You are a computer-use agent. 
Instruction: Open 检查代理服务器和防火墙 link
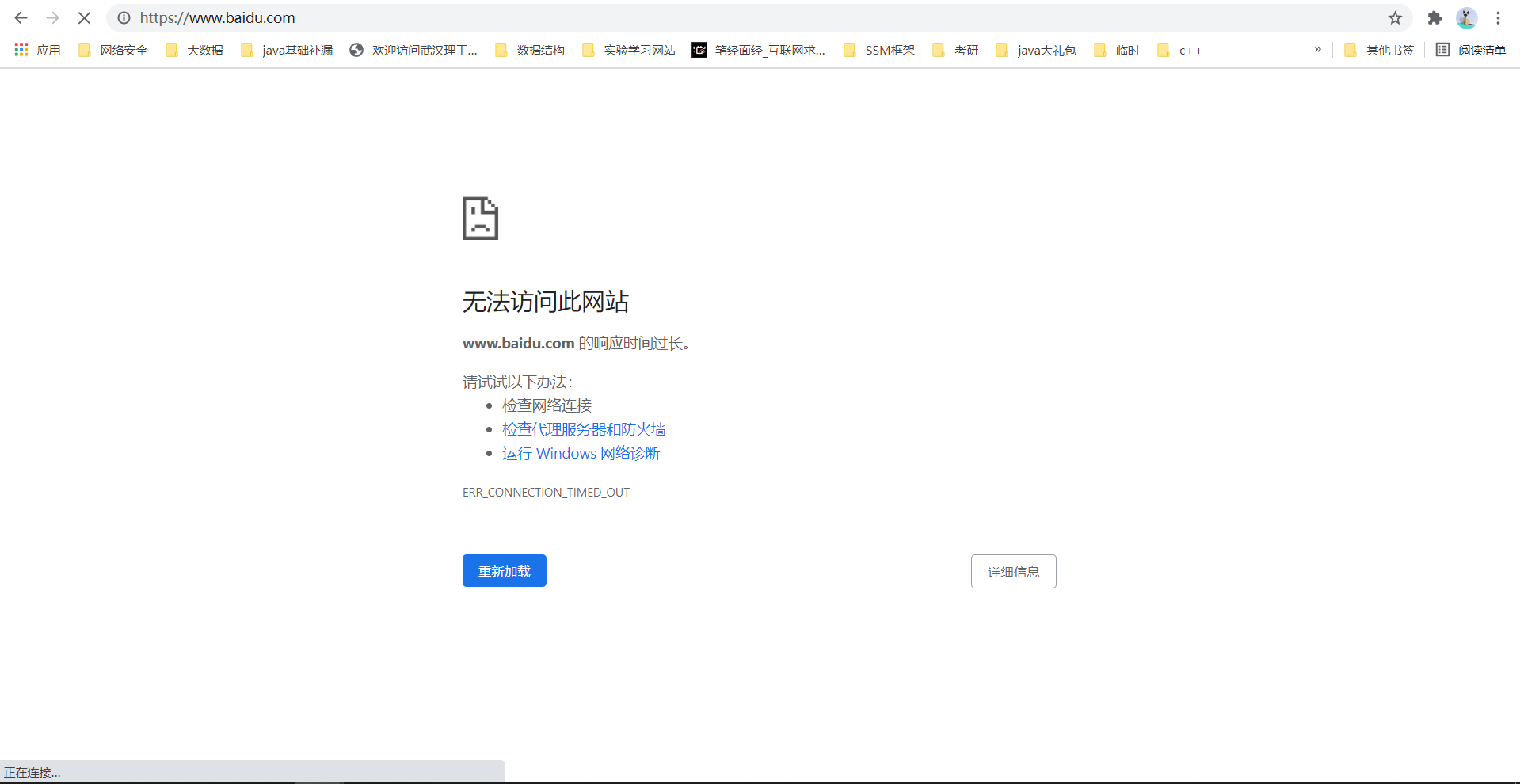coord(584,429)
